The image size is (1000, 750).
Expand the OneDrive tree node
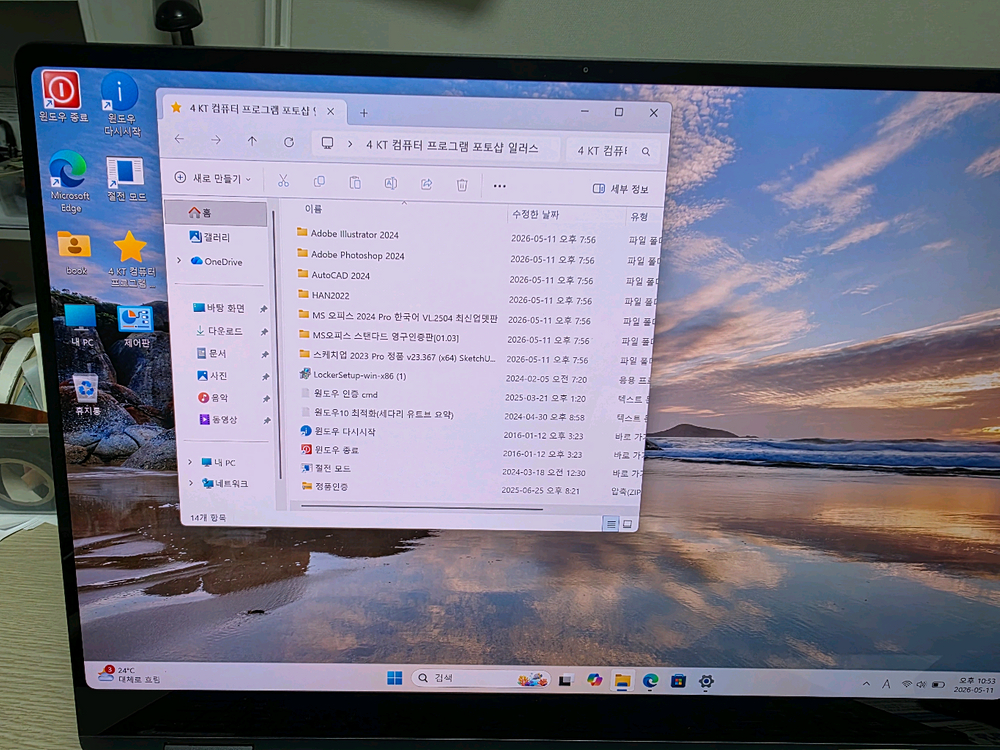[x=179, y=260]
